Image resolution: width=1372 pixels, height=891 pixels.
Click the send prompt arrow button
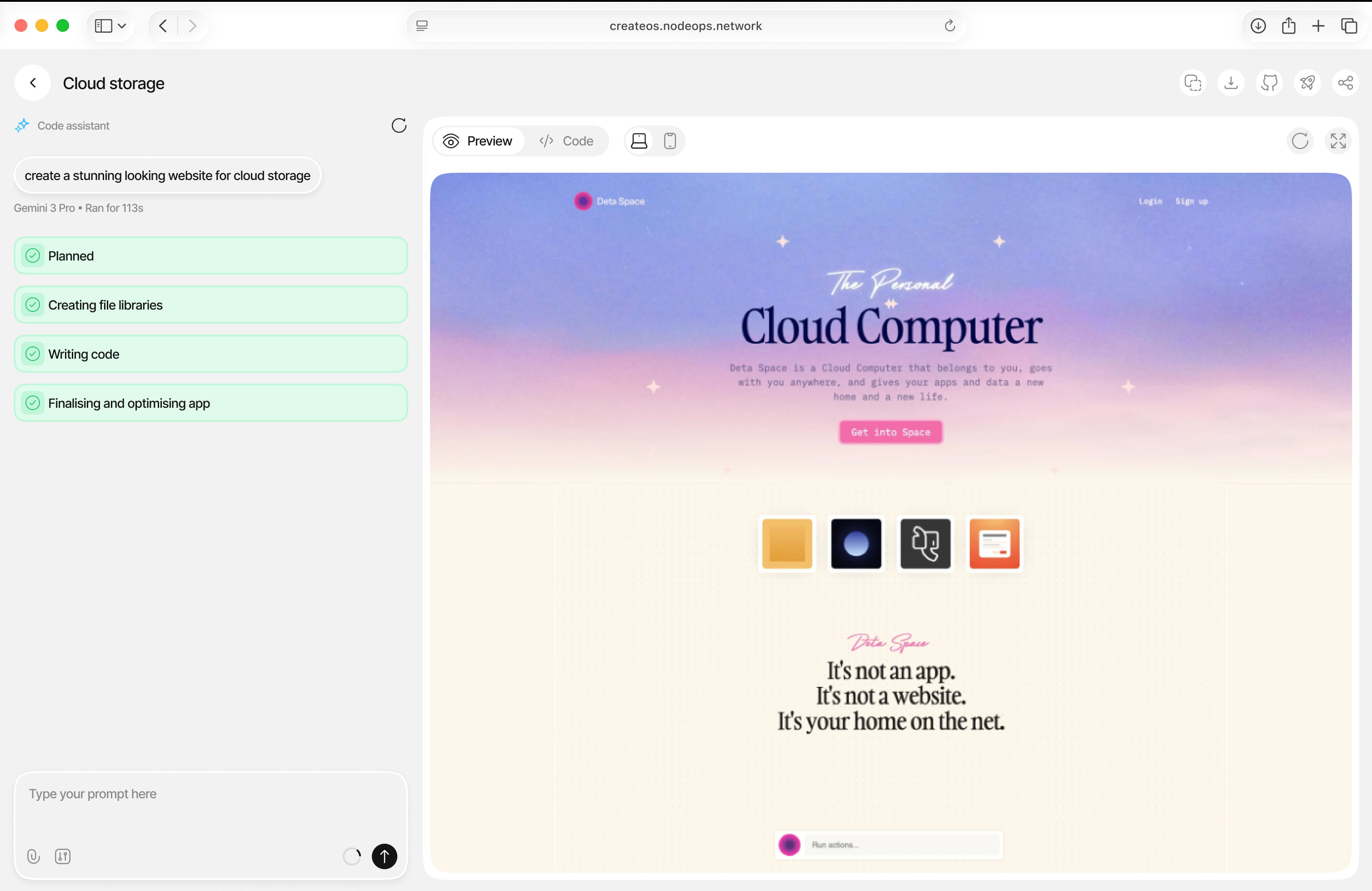tap(384, 856)
